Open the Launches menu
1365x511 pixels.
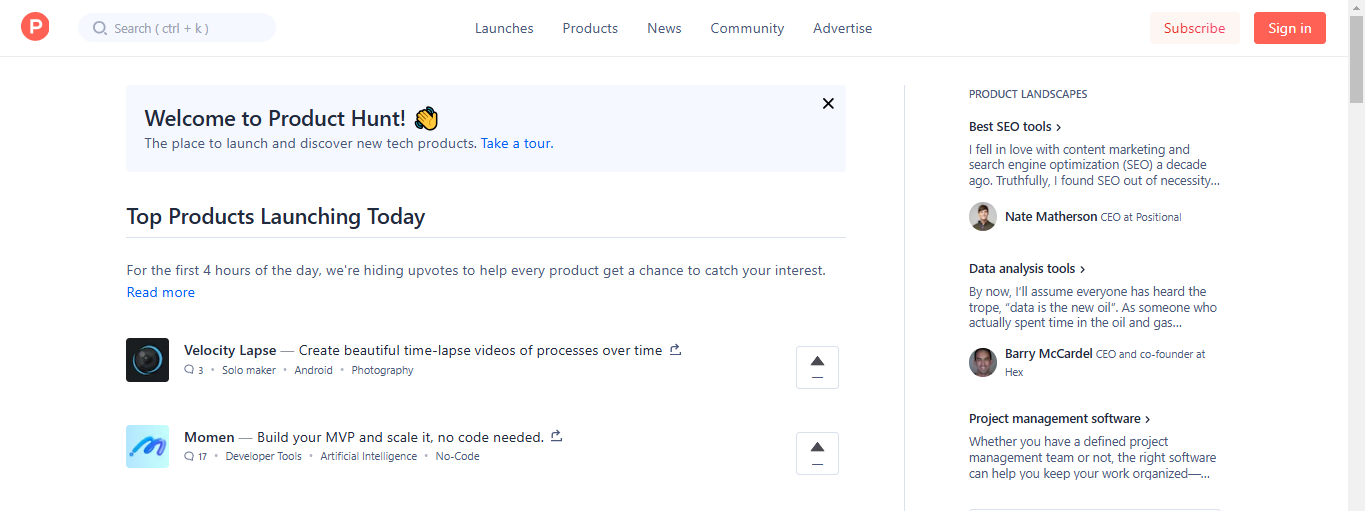click(x=504, y=28)
